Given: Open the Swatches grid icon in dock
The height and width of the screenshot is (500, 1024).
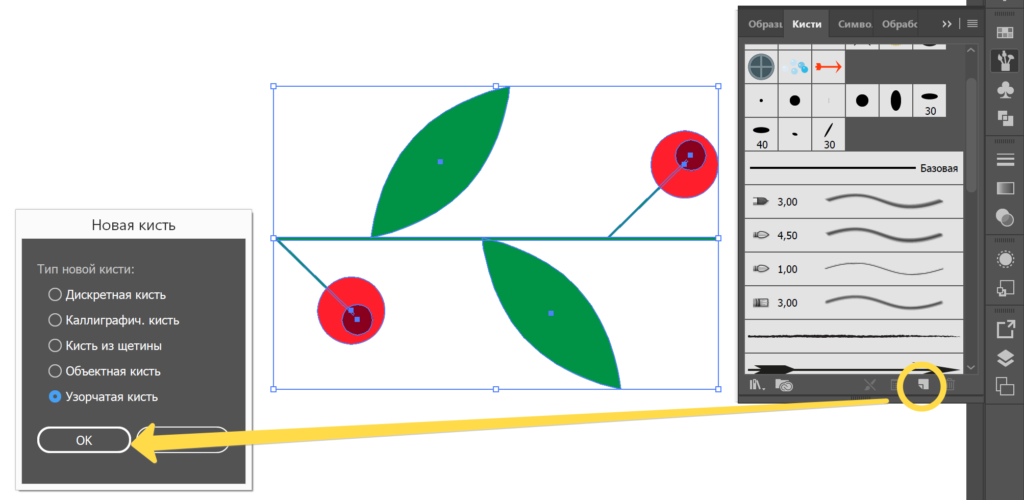Looking at the screenshot, I should pyautogui.click(x=1004, y=33).
